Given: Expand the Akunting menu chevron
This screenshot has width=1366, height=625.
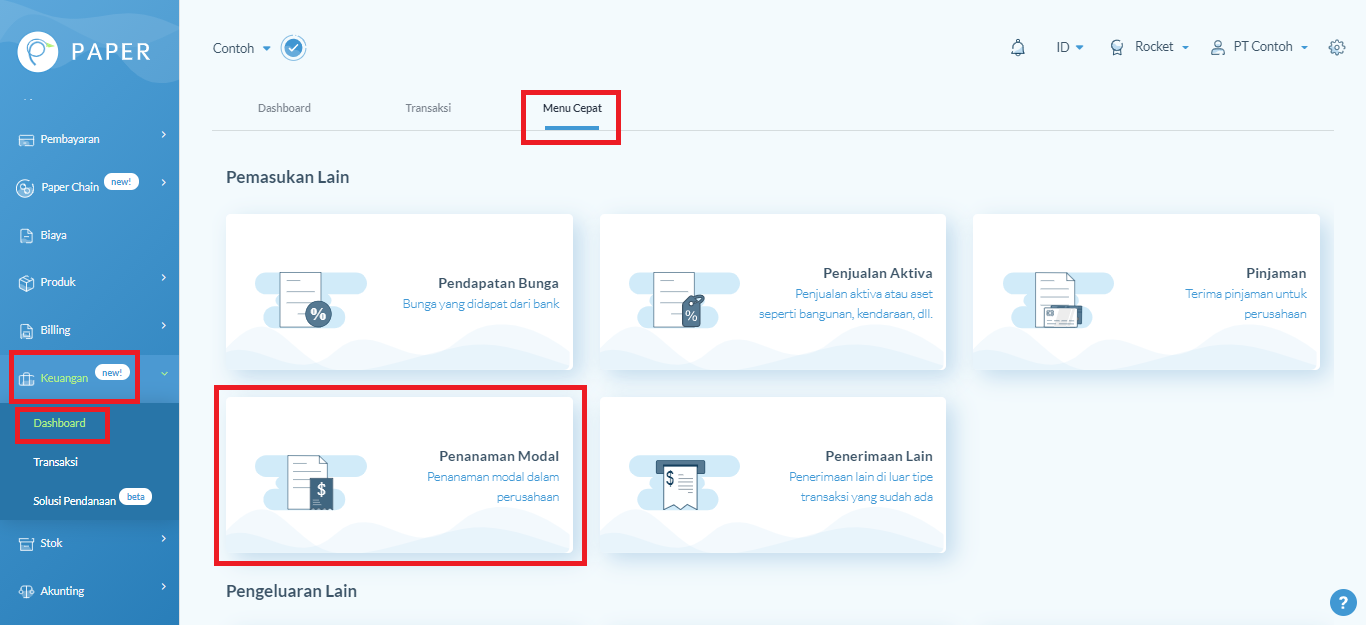Looking at the screenshot, I should point(163,586).
